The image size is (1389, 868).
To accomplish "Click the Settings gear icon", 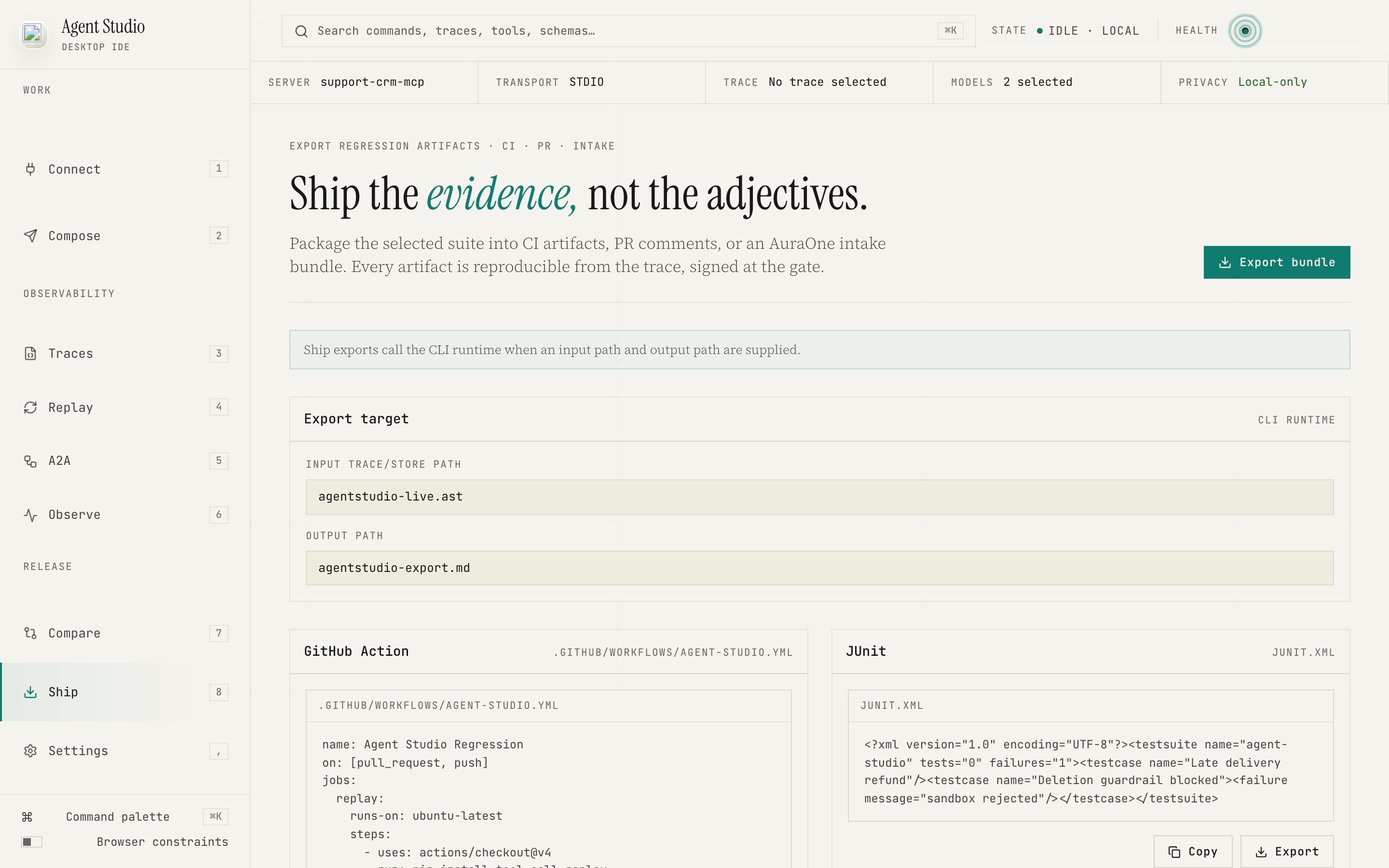I will pos(30,750).
